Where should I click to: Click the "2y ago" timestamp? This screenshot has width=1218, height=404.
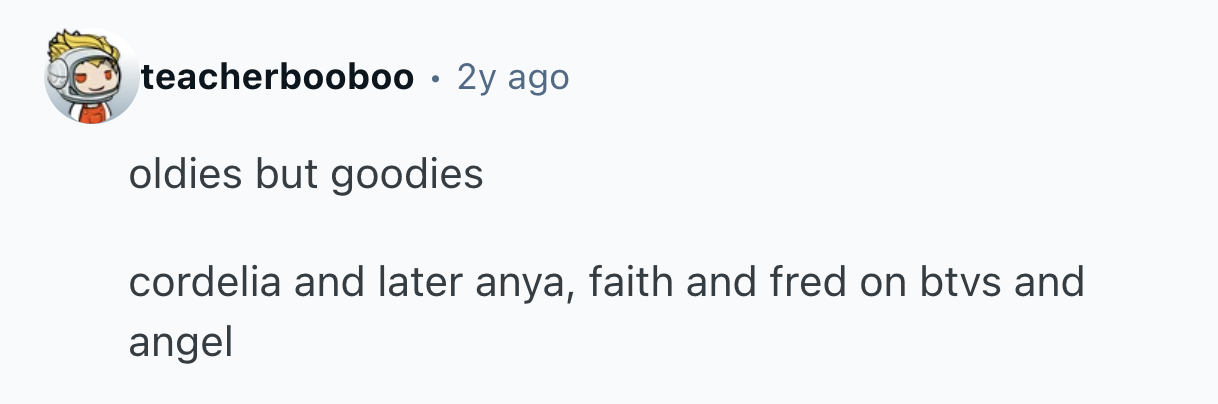512,77
